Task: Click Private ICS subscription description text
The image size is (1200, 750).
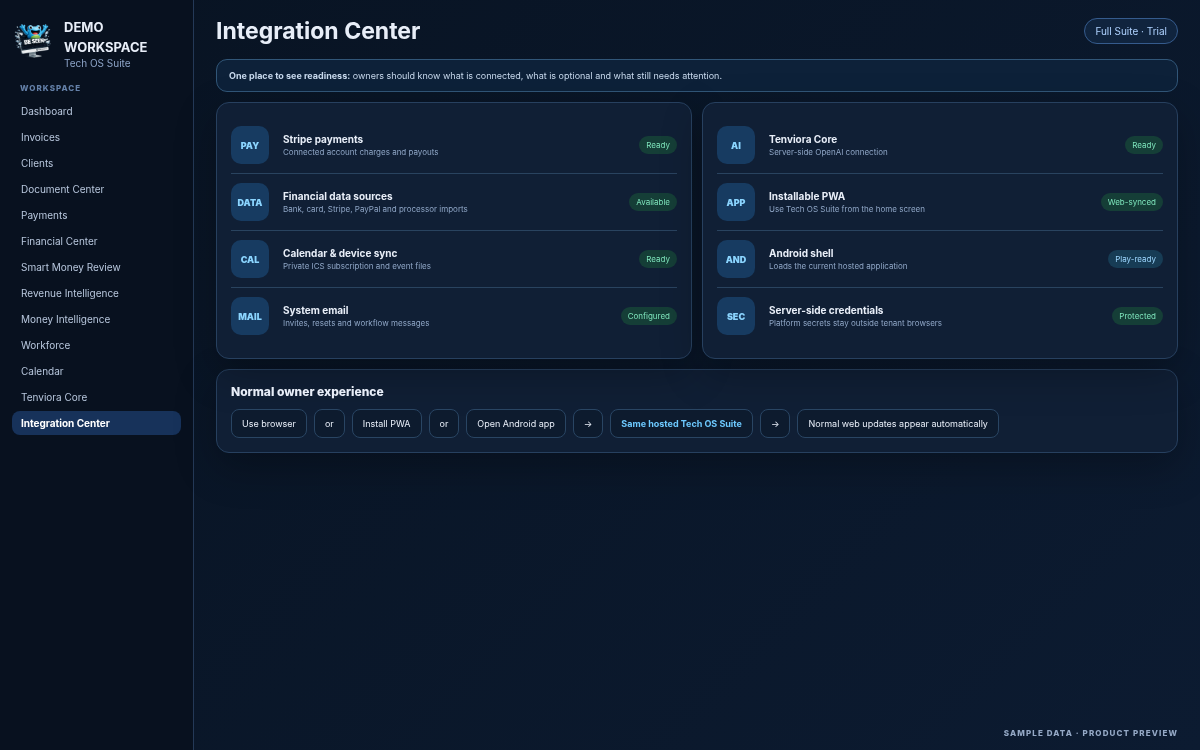Action: (357, 266)
